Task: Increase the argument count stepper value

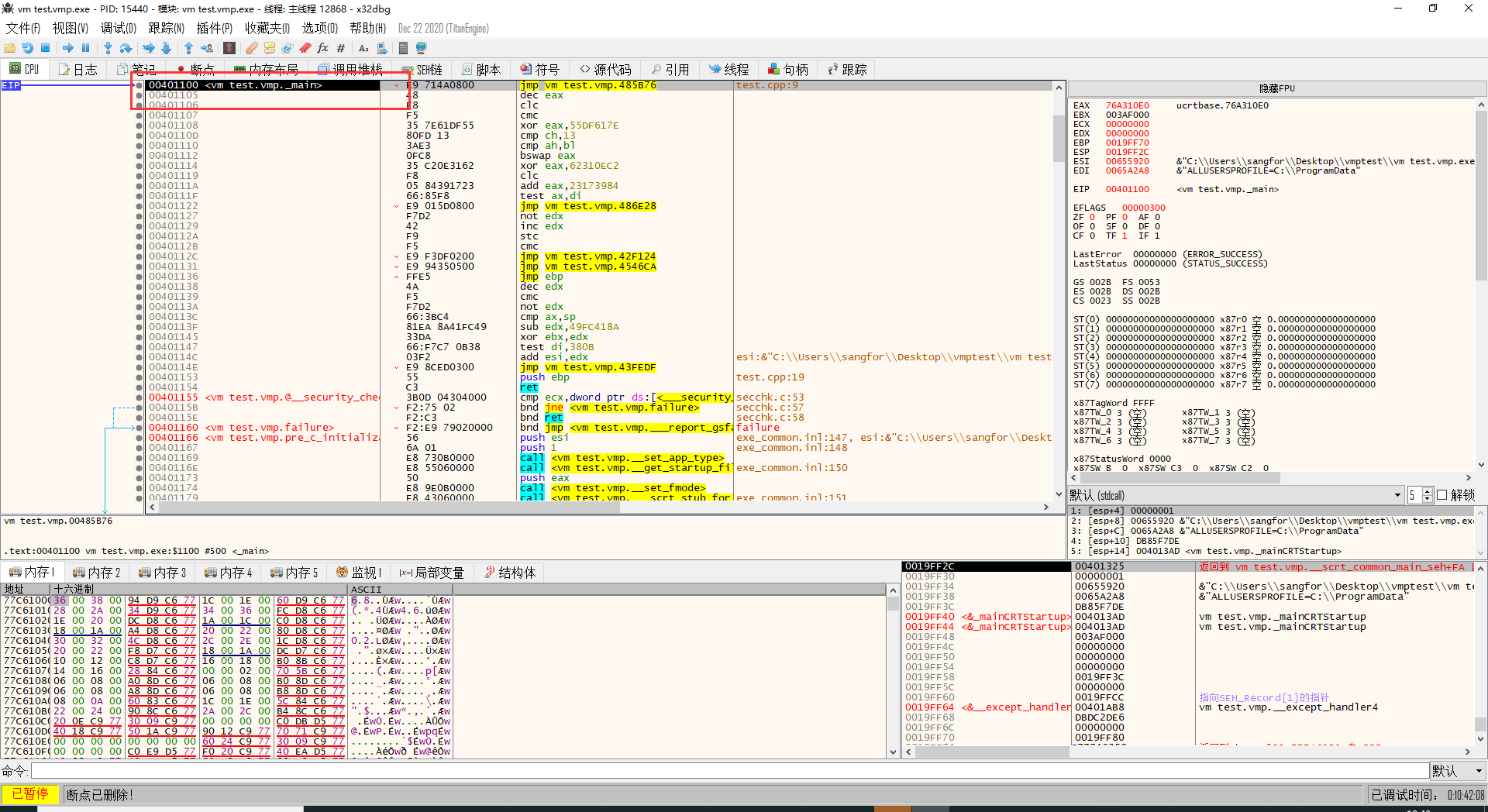Action: coord(1427,492)
